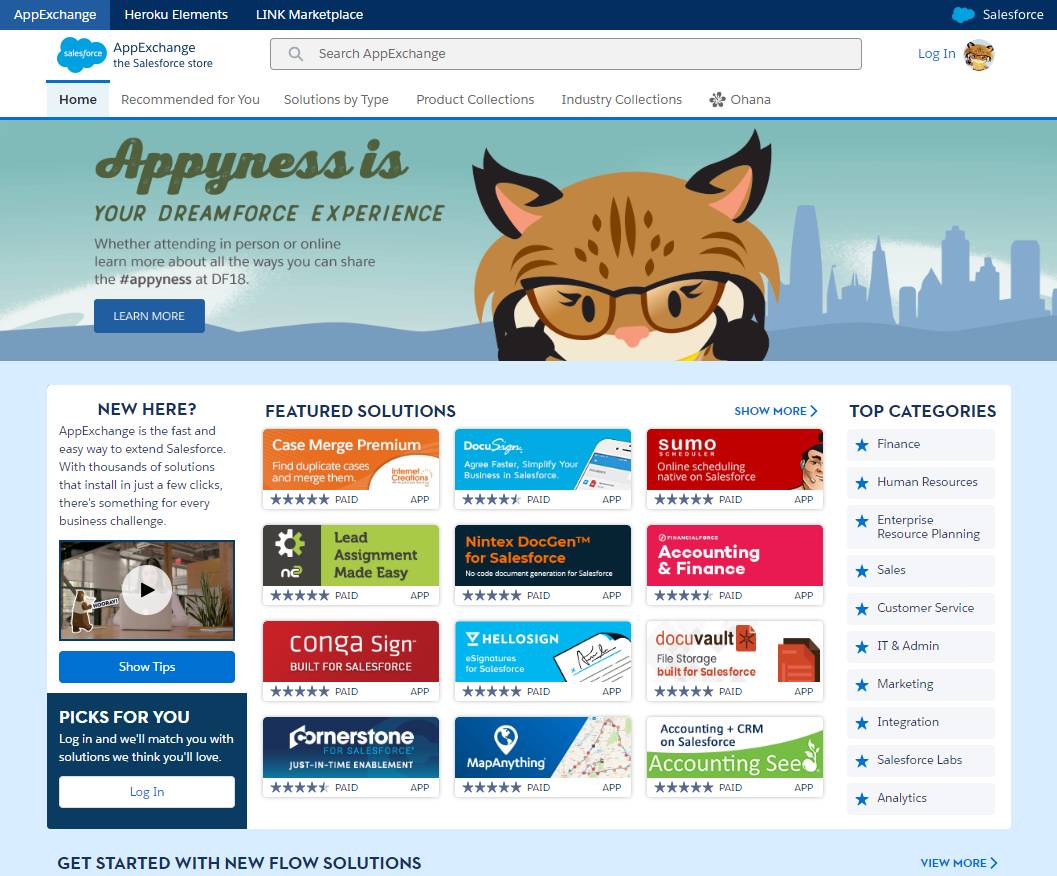
Task: Click the search magnifier icon
Action: coord(295,54)
